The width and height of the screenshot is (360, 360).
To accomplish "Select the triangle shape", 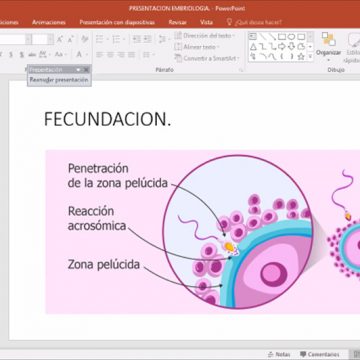I will pos(253,46).
